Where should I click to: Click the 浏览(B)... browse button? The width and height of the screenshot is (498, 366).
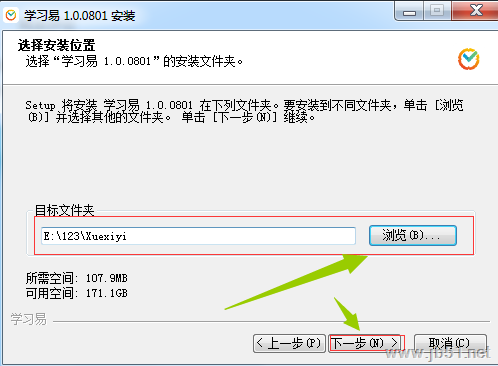[413, 236]
